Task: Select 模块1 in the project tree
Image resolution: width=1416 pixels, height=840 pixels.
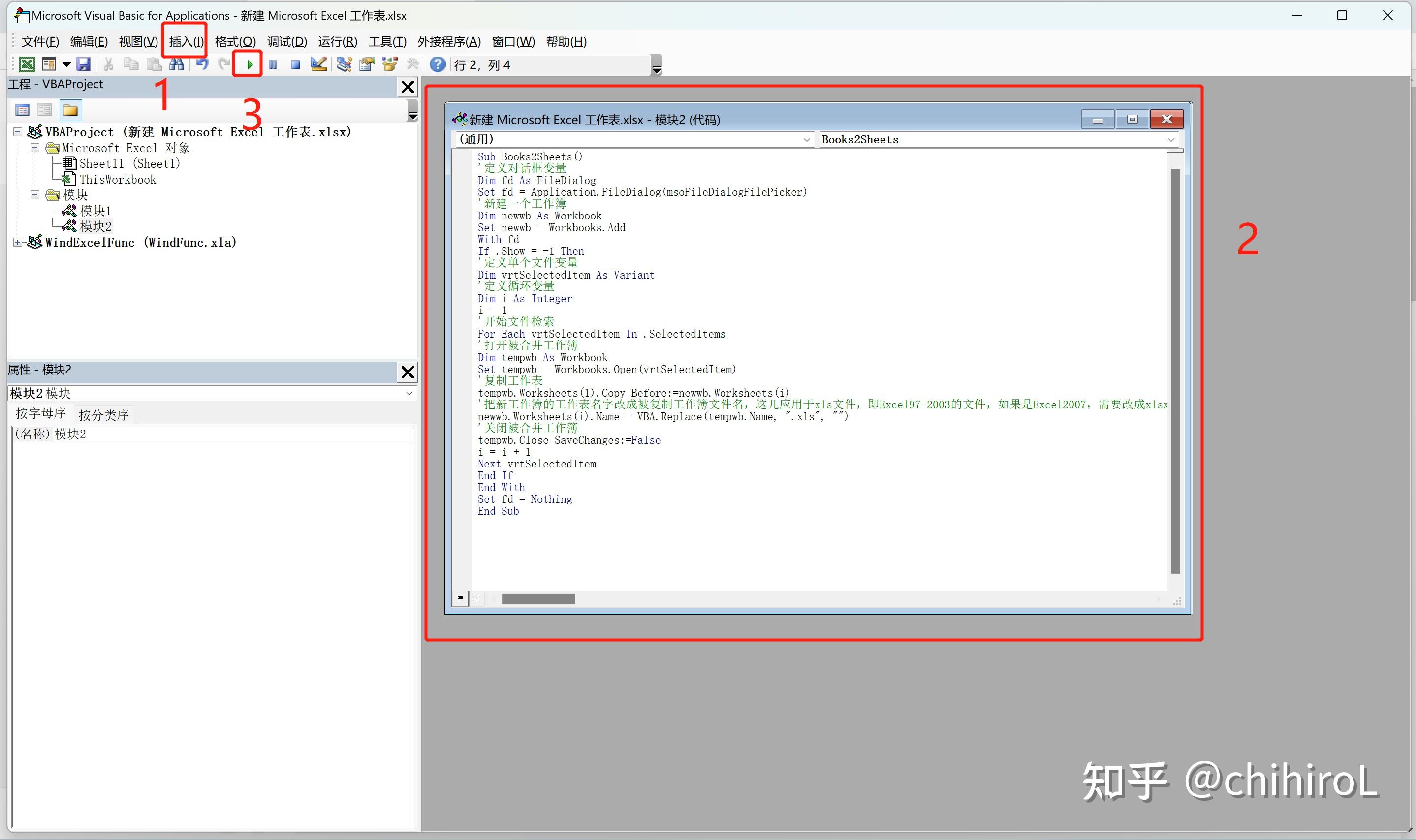Action: pyautogui.click(x=95, y=211)
